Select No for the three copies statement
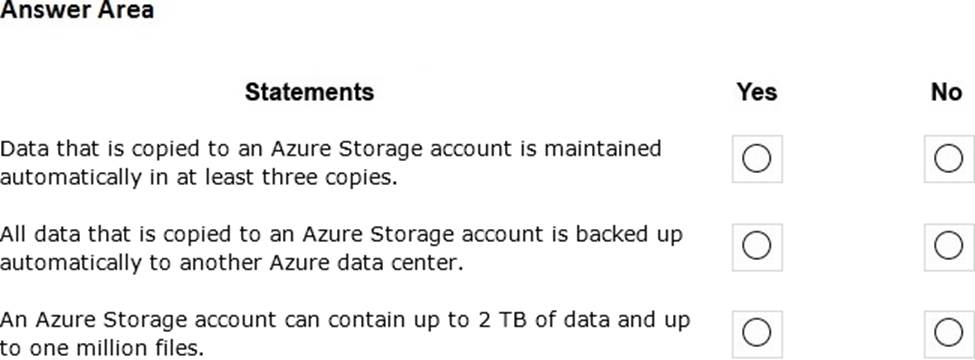 949,159
